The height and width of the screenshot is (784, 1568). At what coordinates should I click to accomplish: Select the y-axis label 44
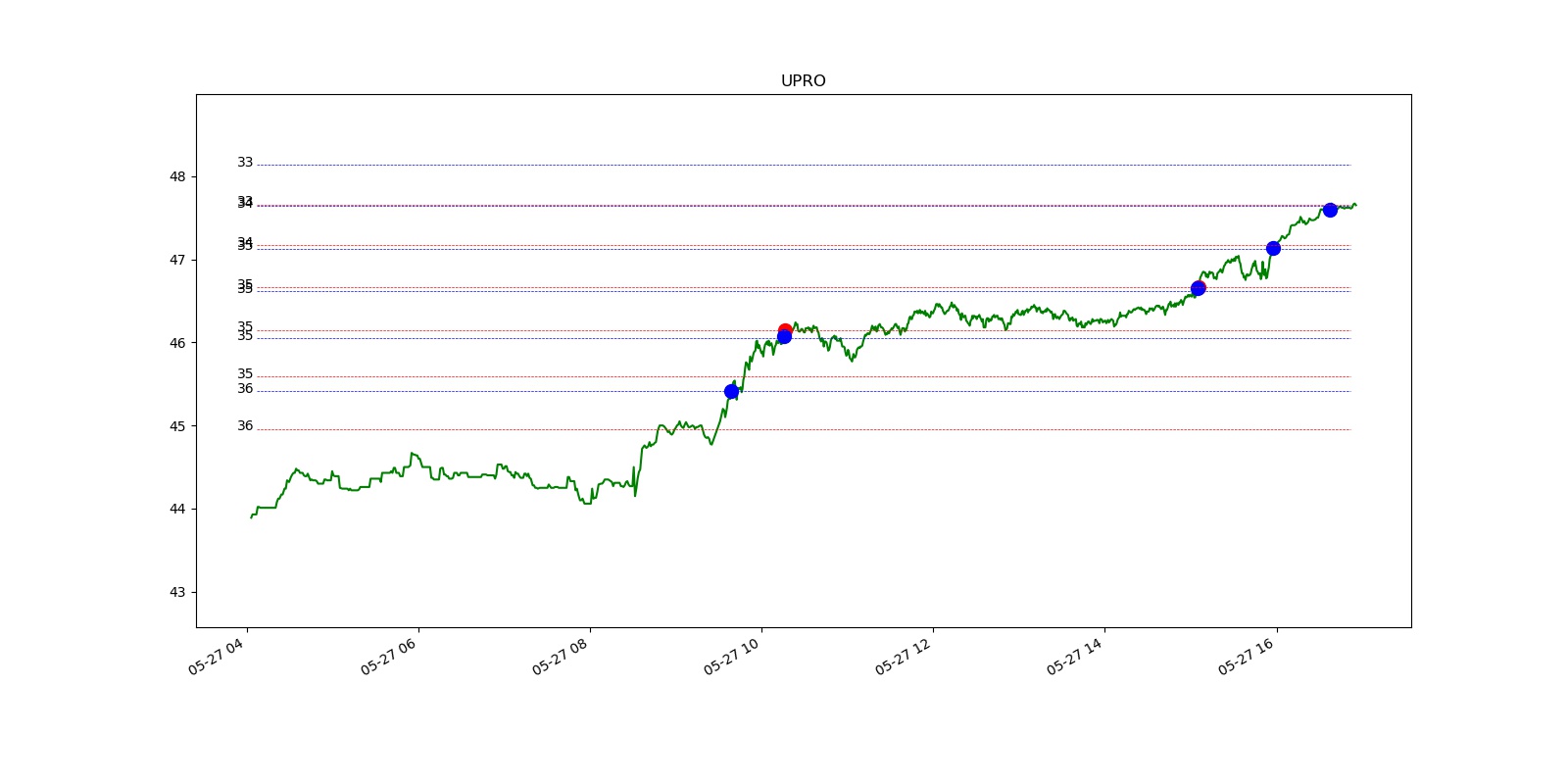pyautogui.click(x=177, y=509)
